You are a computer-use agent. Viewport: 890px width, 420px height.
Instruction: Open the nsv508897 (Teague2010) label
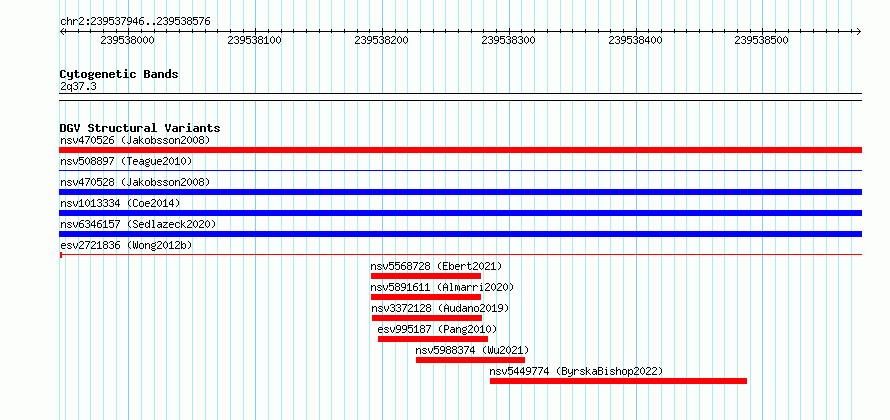126,161
